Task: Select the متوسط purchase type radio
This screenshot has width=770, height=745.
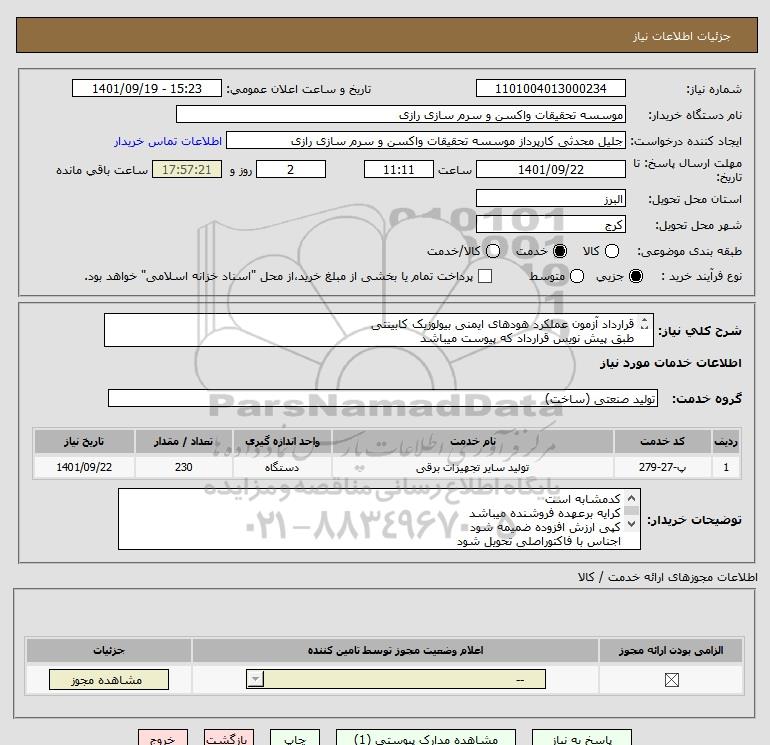Action: (x=577, y=276)
